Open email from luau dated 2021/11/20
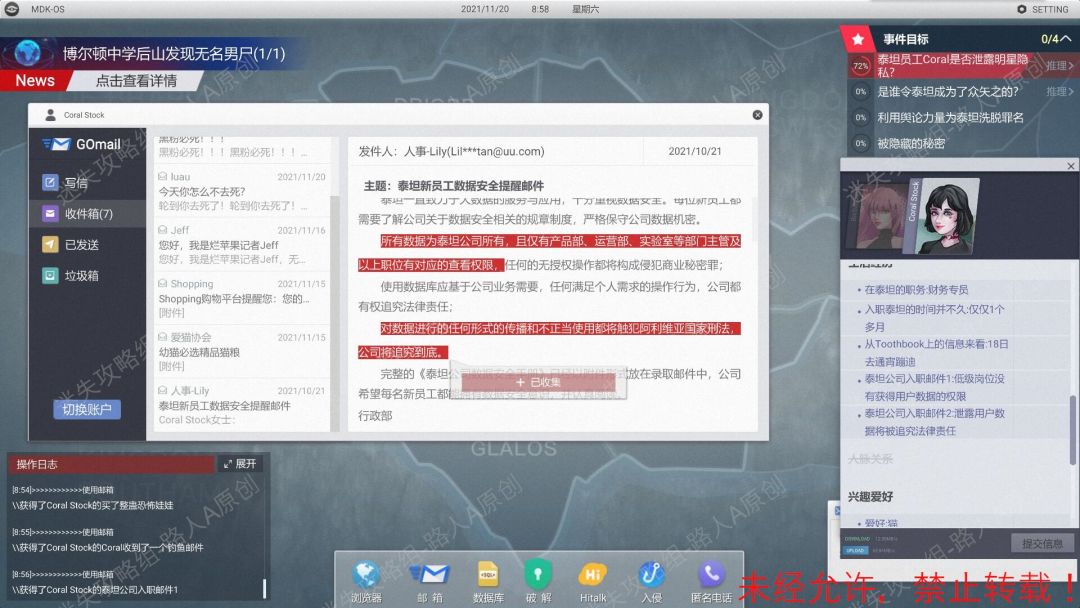The height and width of the screenshot is (608, 1080). point(242,191)
